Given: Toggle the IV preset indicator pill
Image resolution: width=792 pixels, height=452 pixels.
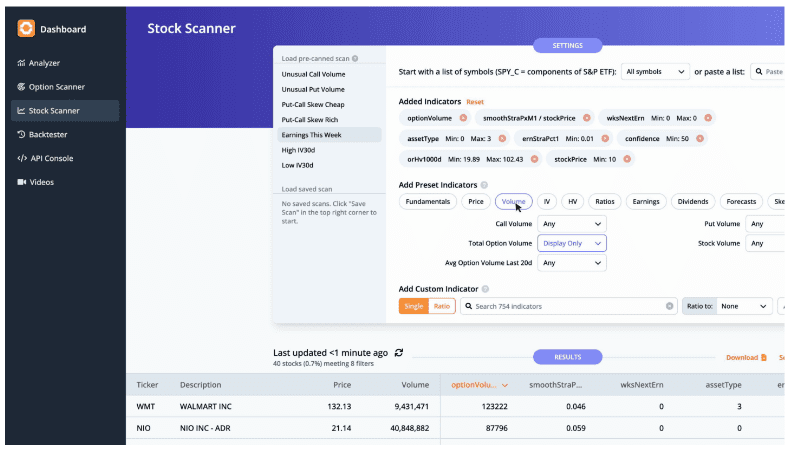Looking at the screenshot, I should 546,202.
